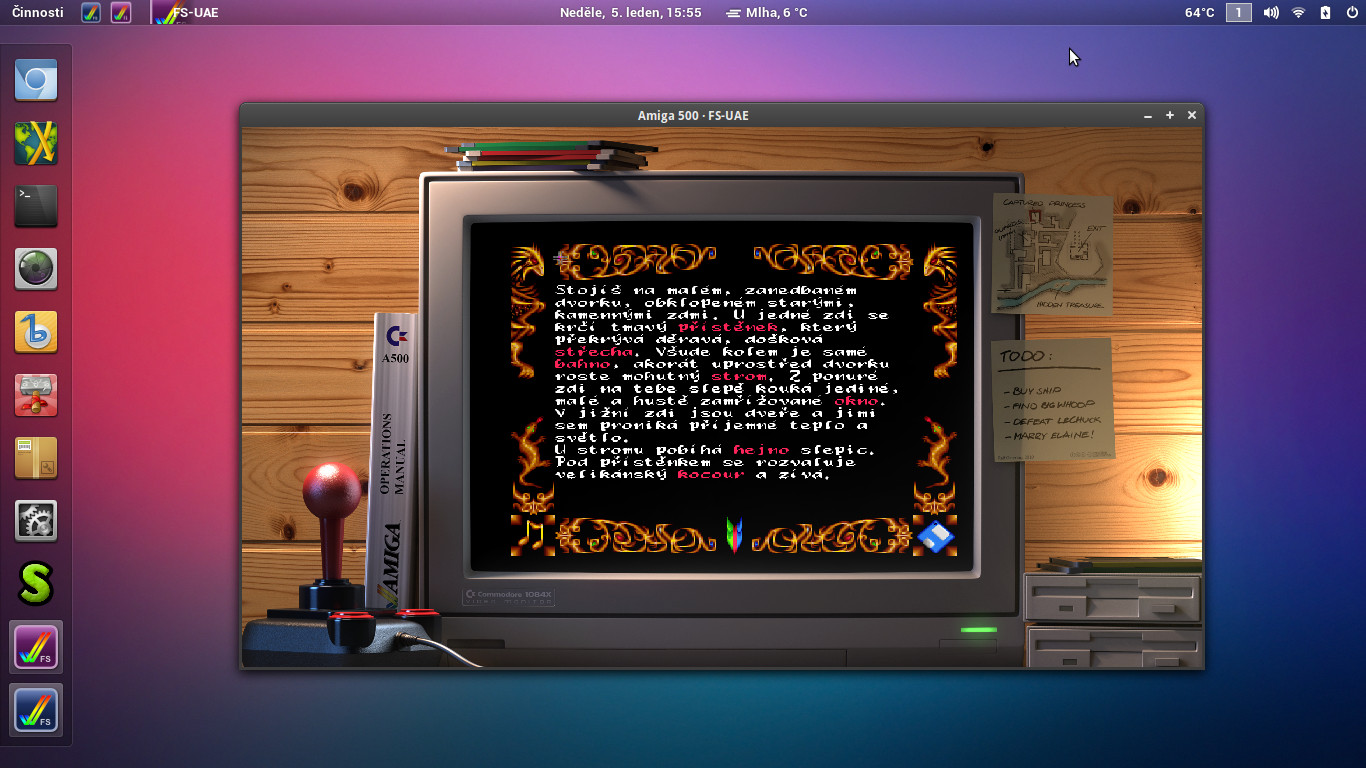Maximize the Amiga 500 FS-UAE window
This screenshot has height=768, width=1366.
[1170, 116]
